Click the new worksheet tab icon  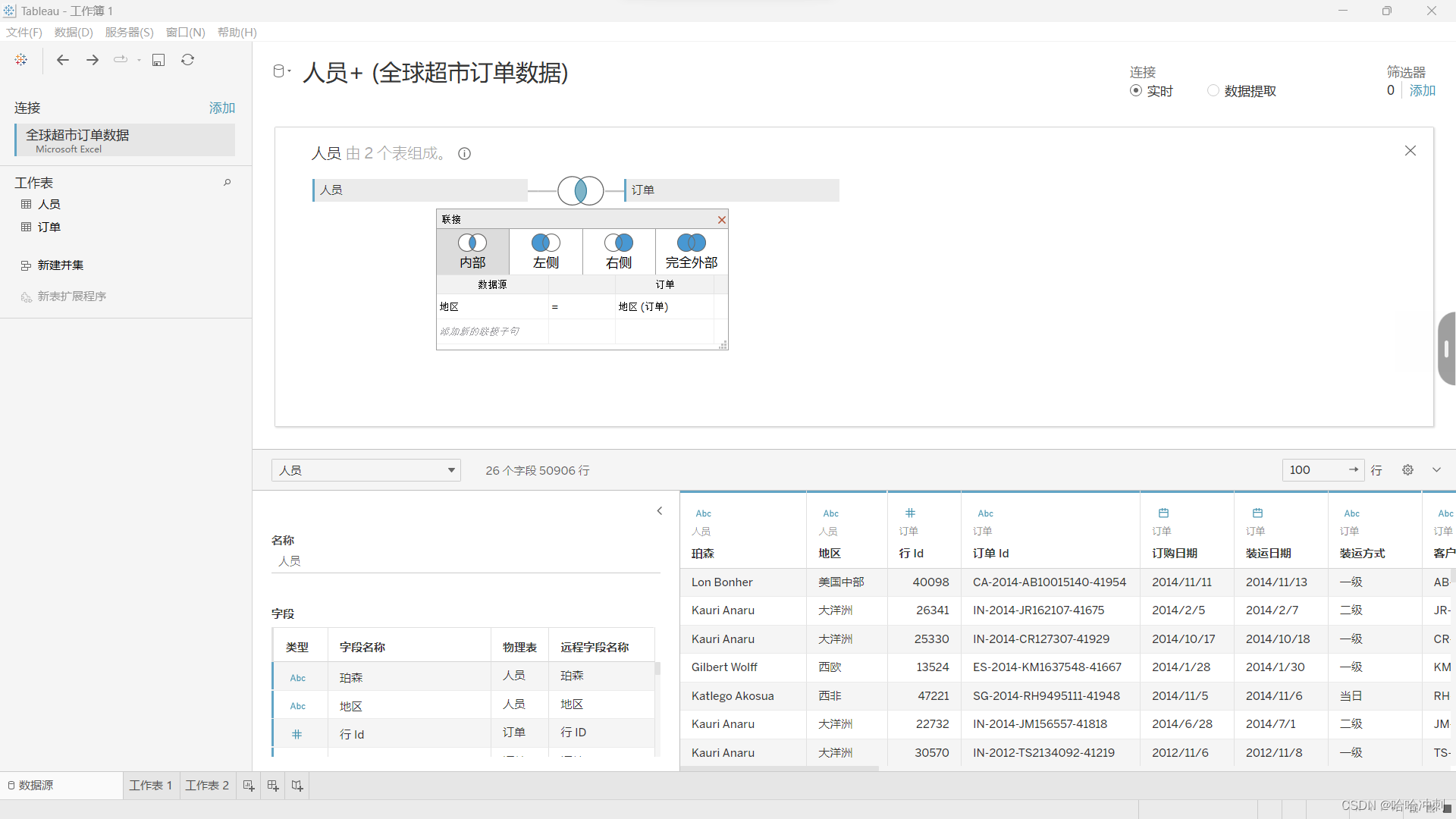coord(249,786)
